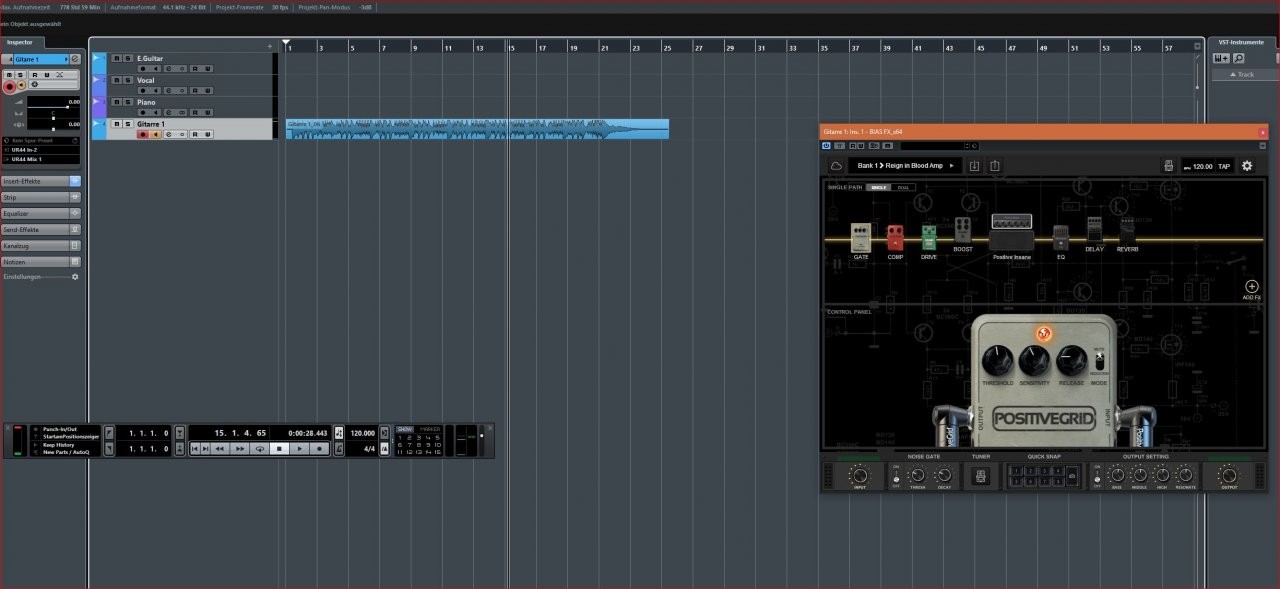Expand the Equalizer section
Image resolution: width=1280 pixels, height=589 pixels.
(x=40, y=213)
